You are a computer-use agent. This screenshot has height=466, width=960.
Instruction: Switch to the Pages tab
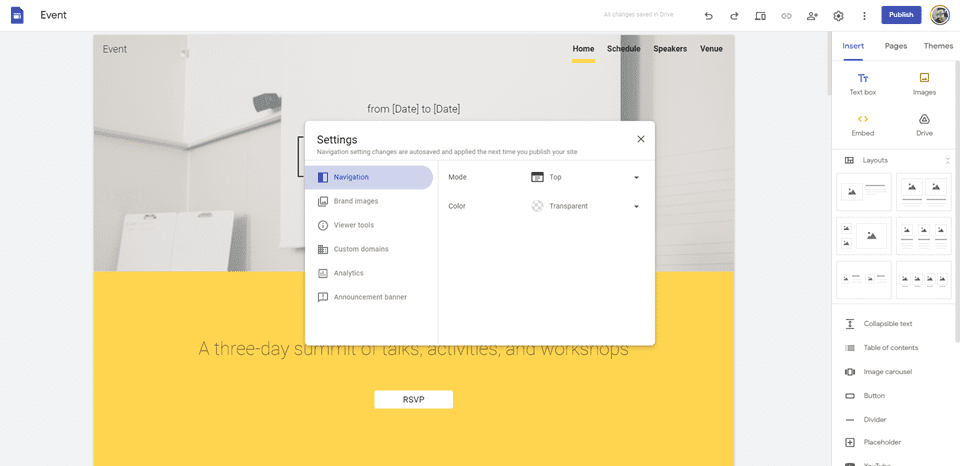(x=896, y=46)
